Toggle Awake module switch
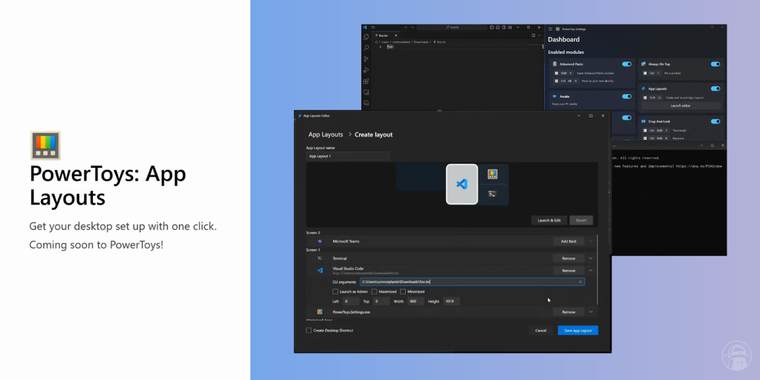Screen dimensions: 760x380 [627, 96]
